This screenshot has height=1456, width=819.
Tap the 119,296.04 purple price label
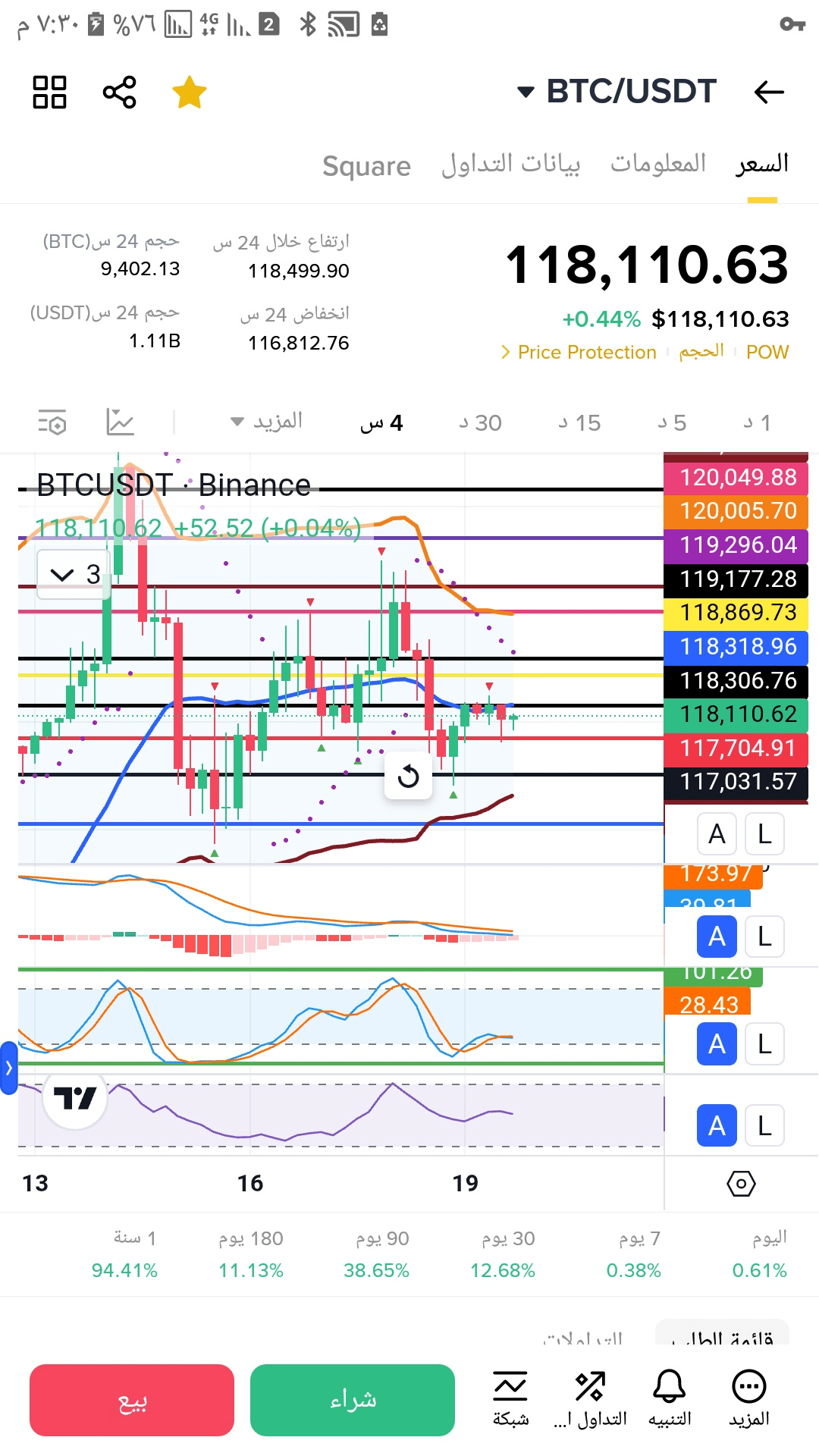(736, 545)
